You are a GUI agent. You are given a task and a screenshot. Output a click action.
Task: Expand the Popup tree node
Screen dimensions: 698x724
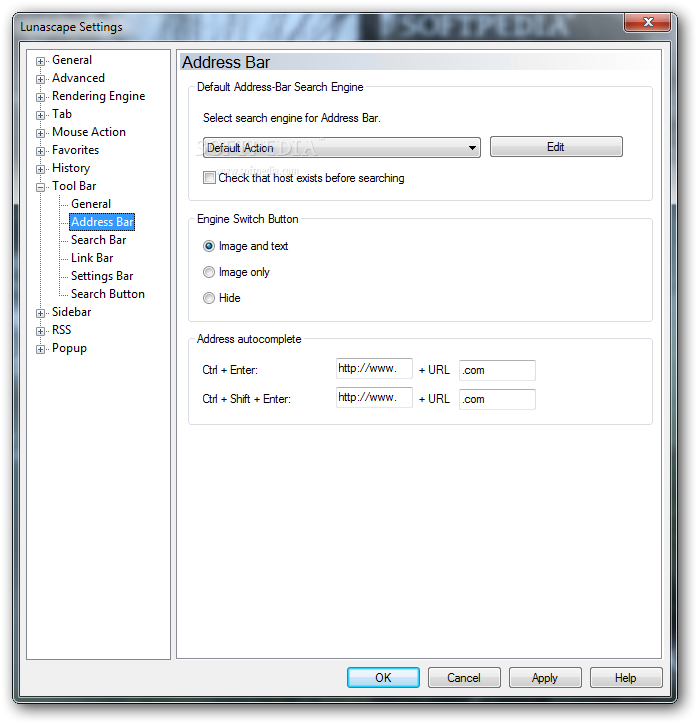[x=41, y=350]
